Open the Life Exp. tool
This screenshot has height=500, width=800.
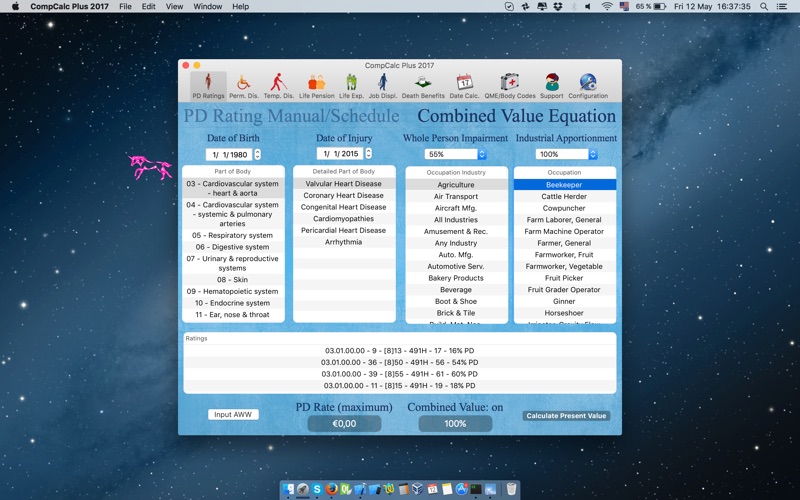352,86
